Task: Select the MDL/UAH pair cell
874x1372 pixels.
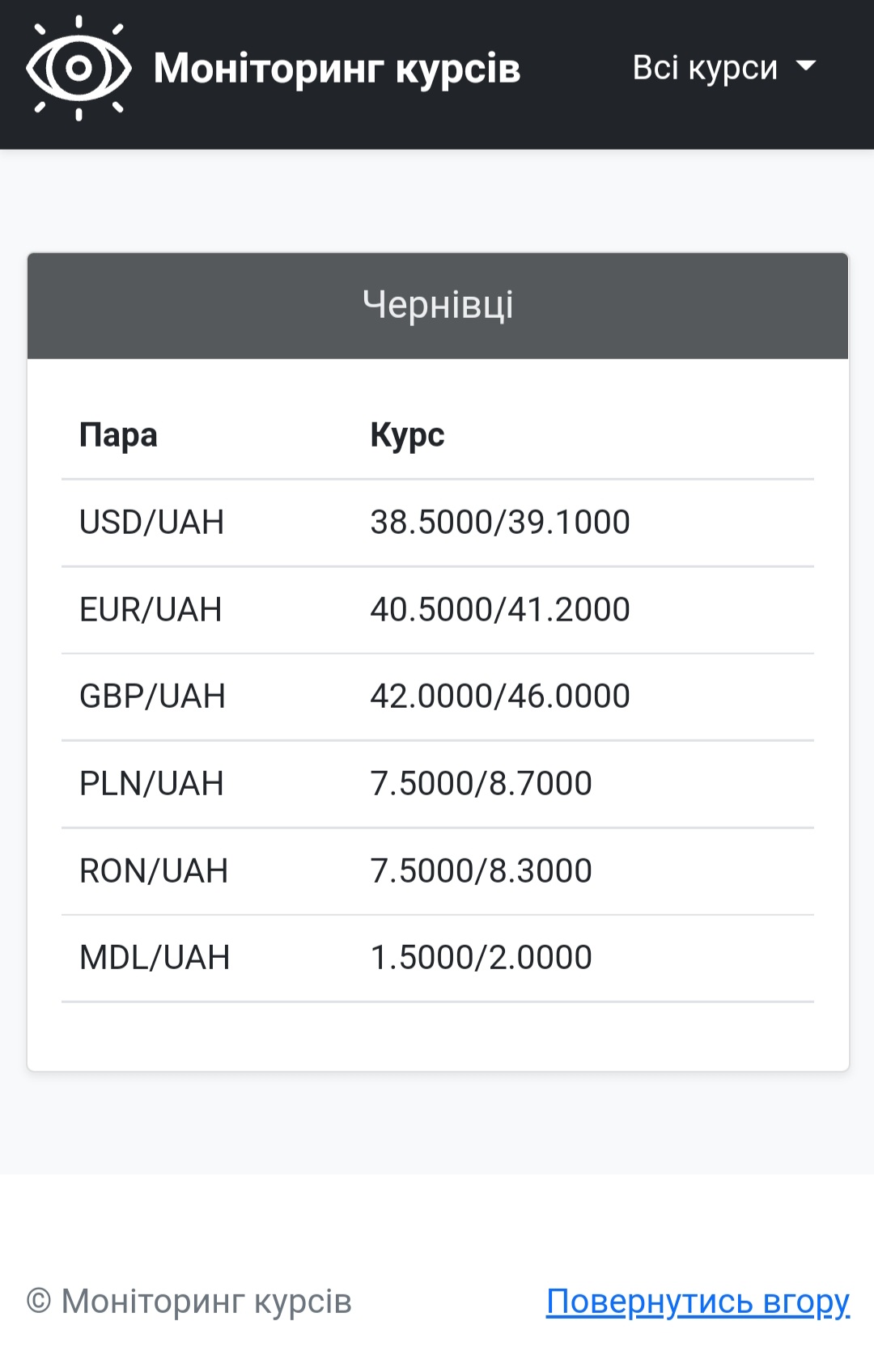Action: 155,958
